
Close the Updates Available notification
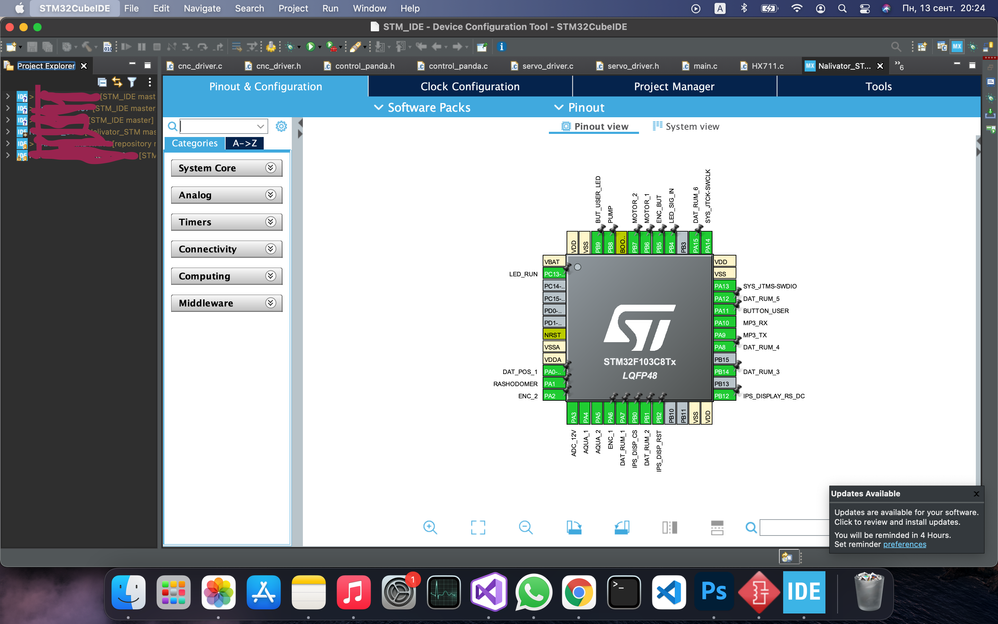[976, 493]
